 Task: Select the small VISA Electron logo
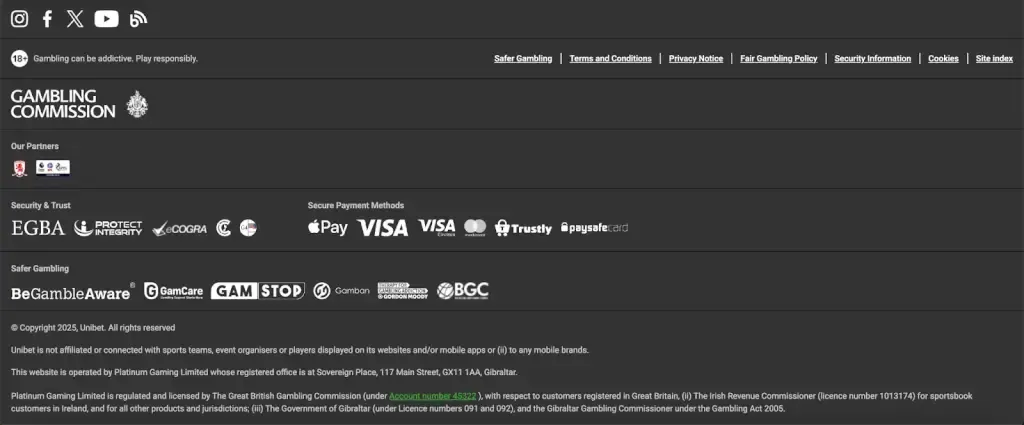[x=437, y=227]
